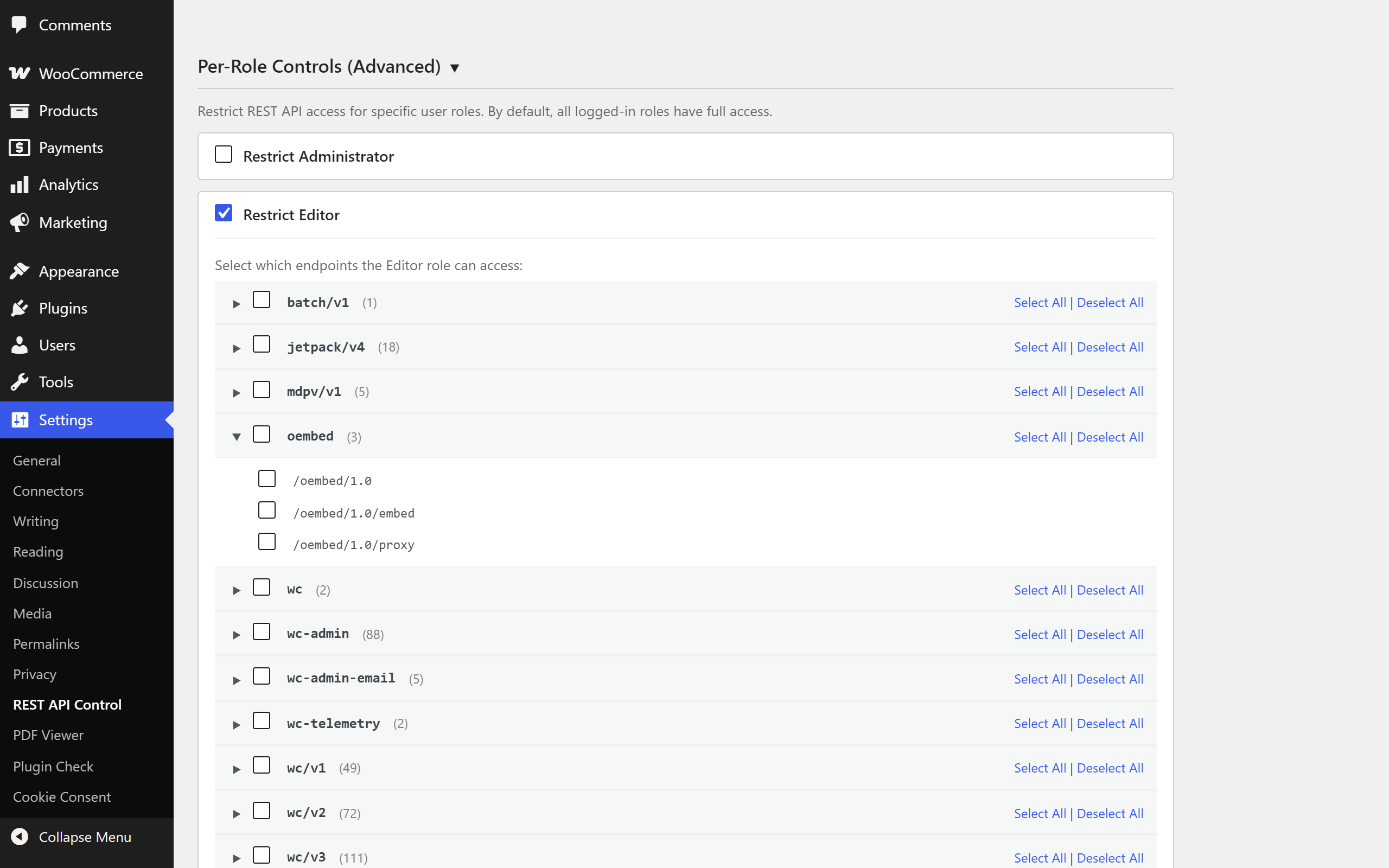Click Select All for wc-telemetry

(1040, 723)
